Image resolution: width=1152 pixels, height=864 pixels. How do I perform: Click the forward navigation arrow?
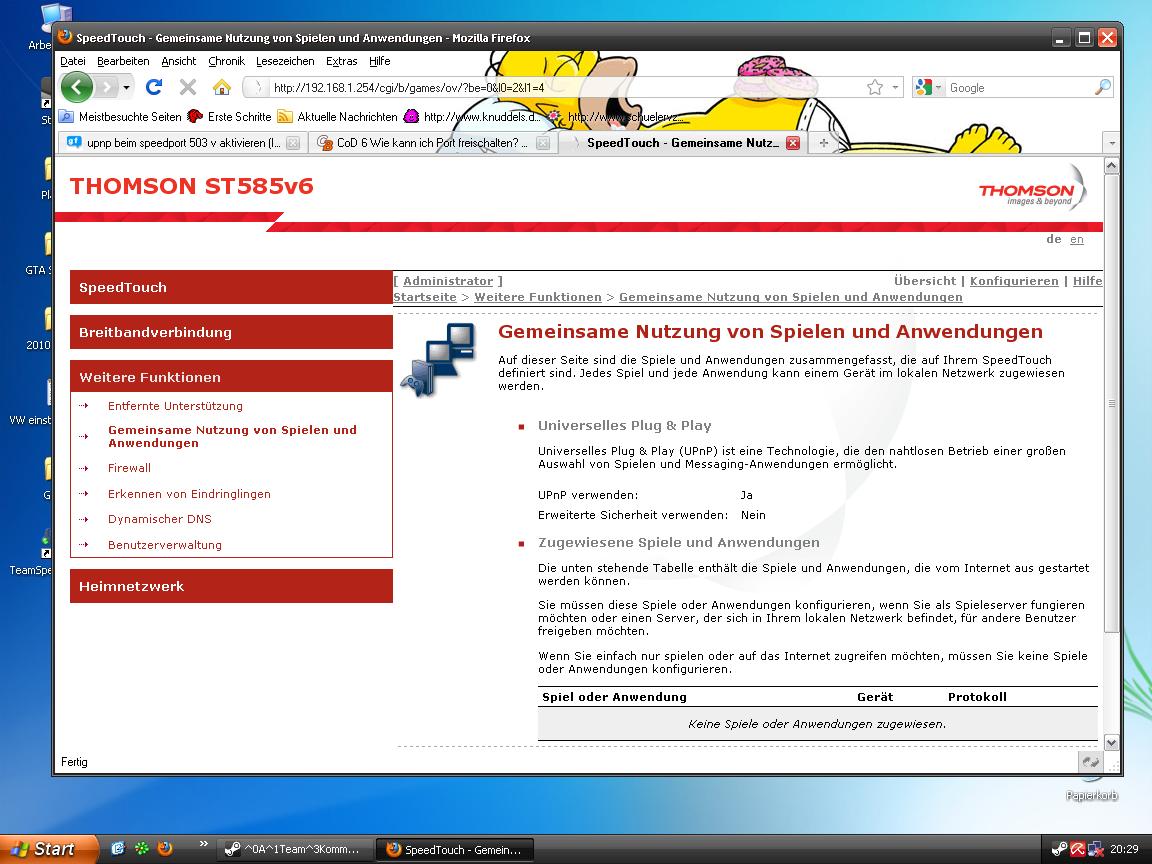(107, 87)
